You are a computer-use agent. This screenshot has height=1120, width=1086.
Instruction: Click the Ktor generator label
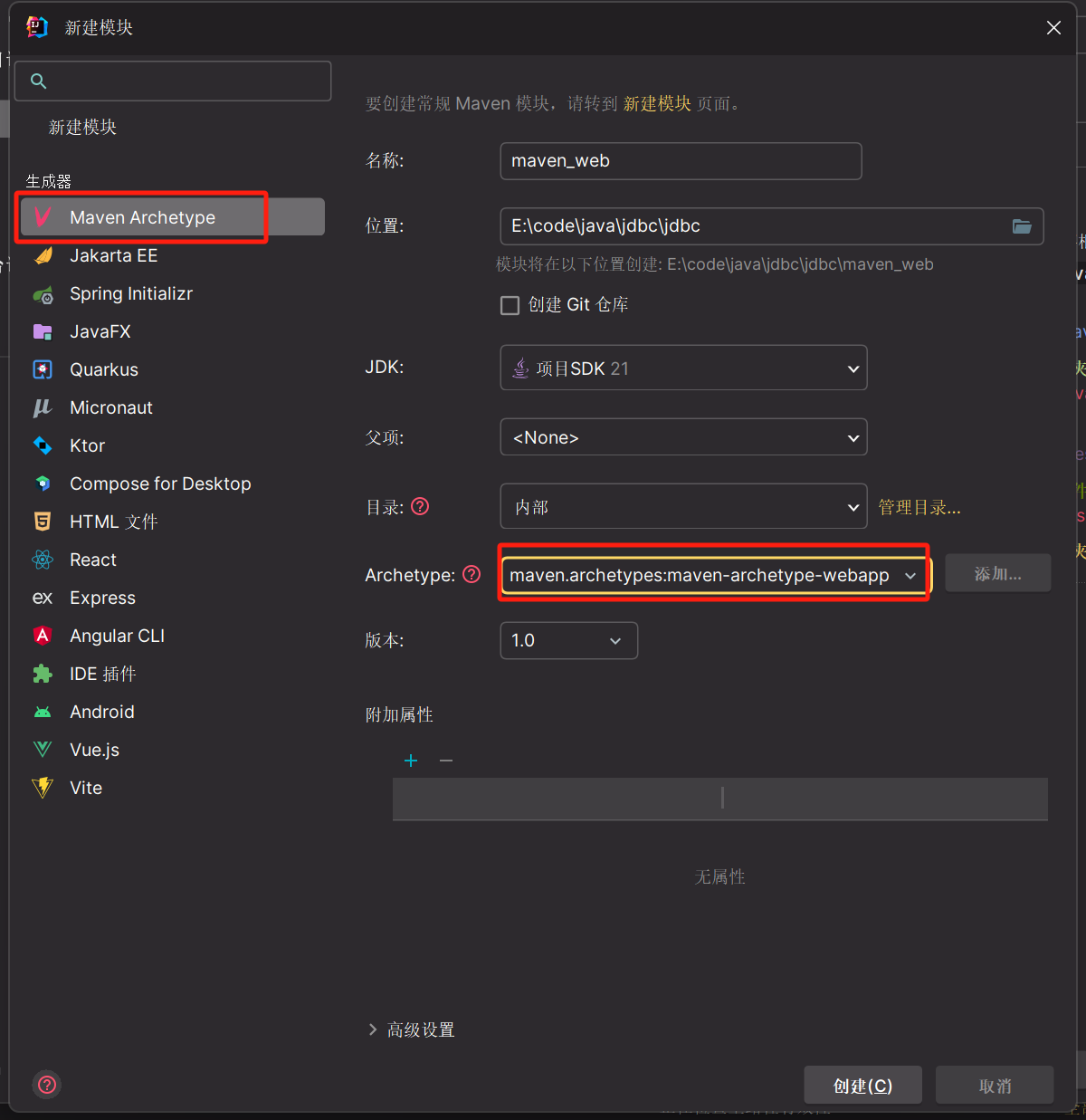point(87,445)
